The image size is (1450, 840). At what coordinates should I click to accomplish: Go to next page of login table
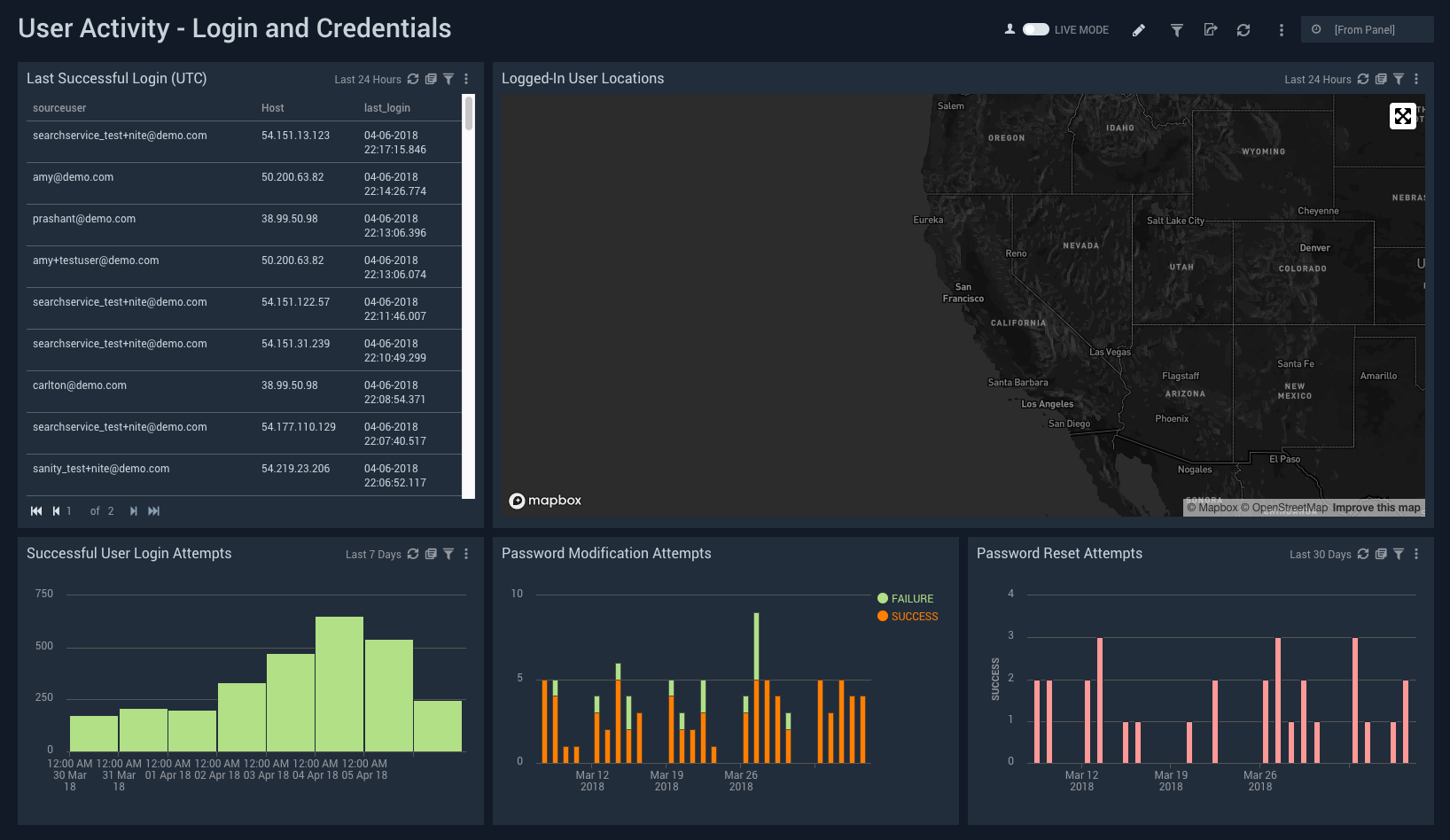pyautogui.click(x=134, y=511)
